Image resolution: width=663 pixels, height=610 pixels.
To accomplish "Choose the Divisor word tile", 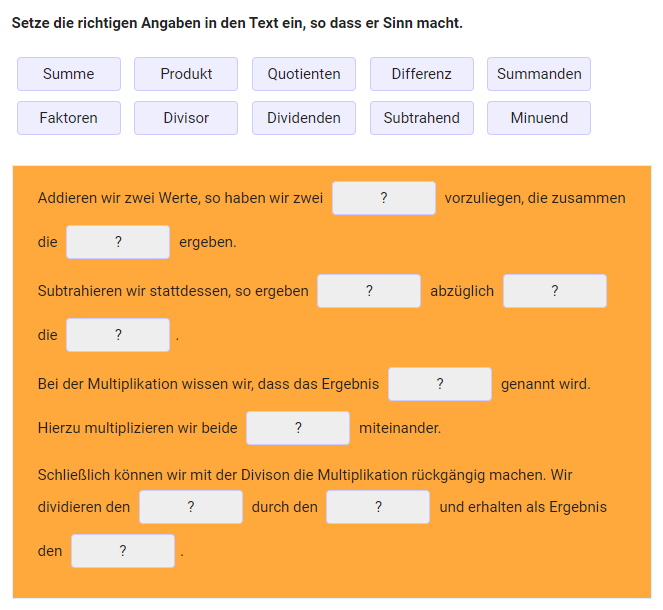I will point(186,118).
